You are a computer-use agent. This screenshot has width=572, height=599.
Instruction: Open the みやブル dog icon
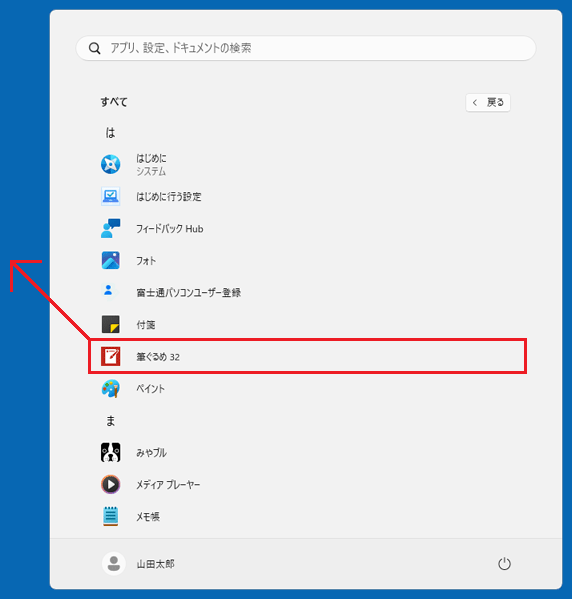click(110, 453)
